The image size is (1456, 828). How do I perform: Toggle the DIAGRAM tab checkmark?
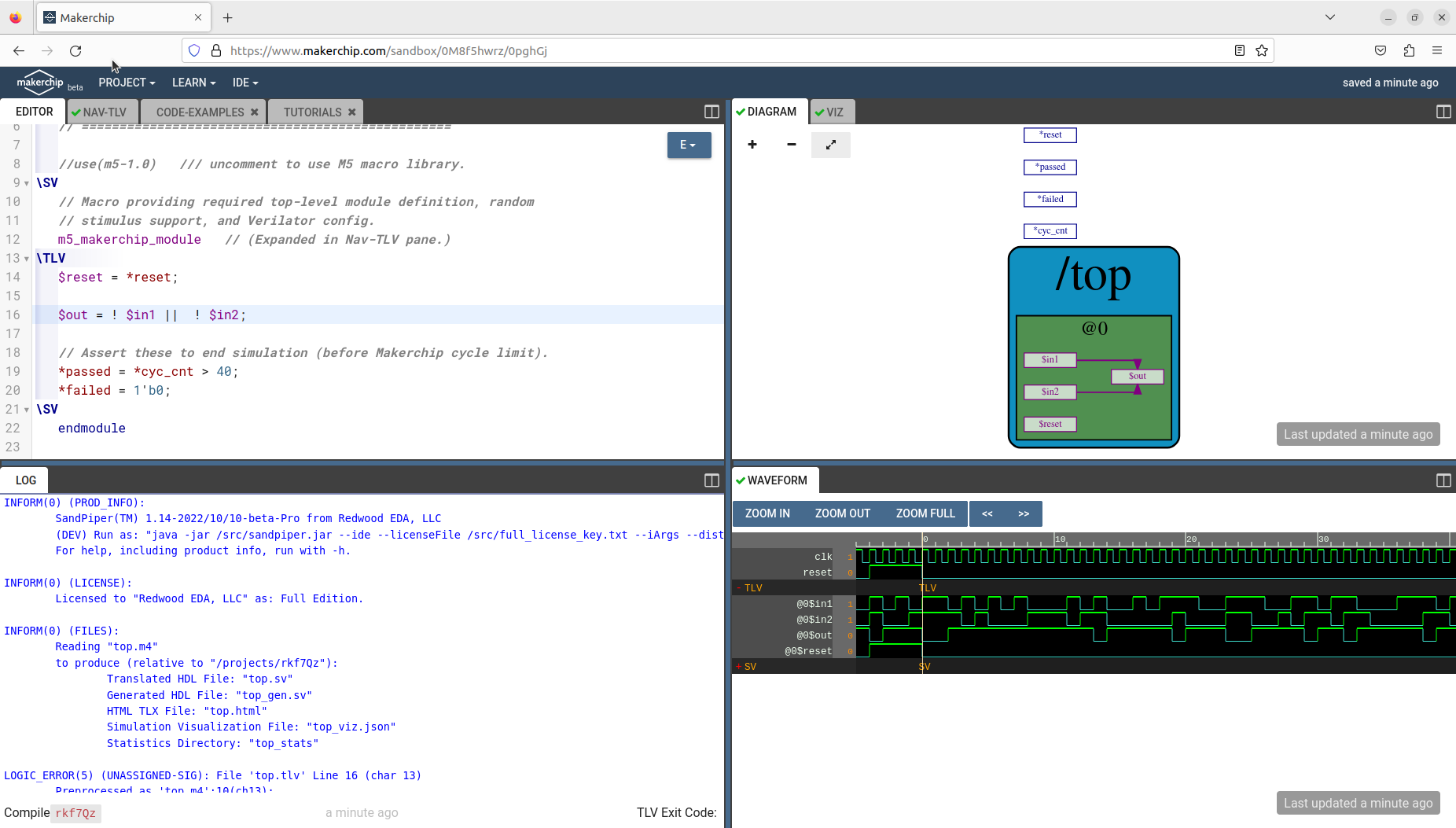pyautogui.click(x=740, y=111)
